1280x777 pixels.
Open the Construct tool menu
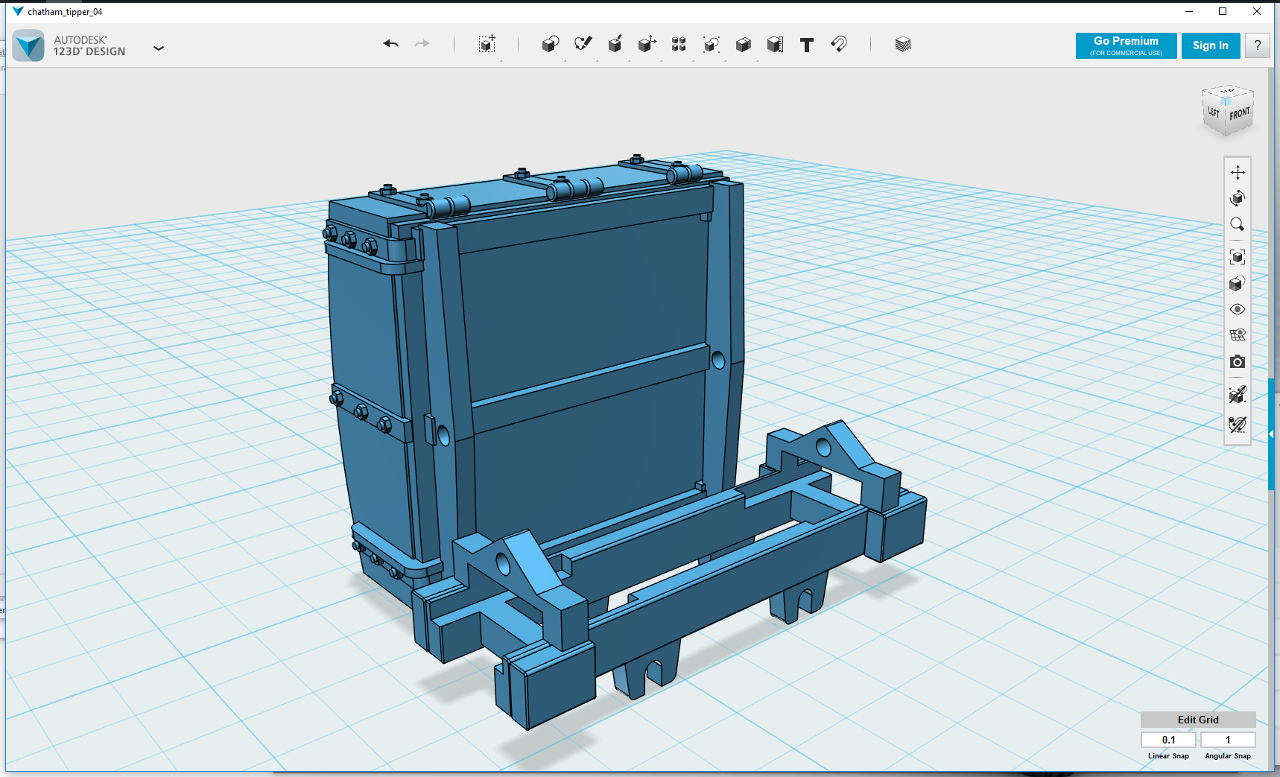pyautogui.click(x=615, y=44)
